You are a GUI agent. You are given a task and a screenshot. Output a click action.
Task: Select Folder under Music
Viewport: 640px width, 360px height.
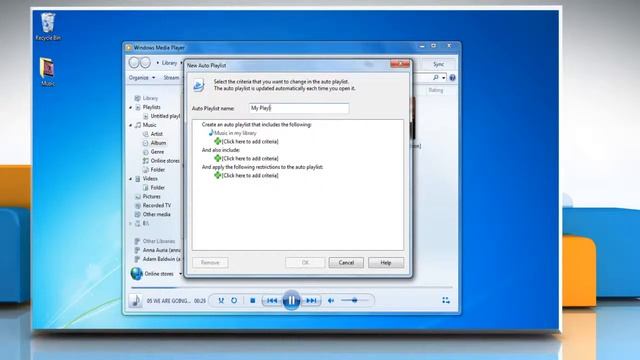pos(158,169)
